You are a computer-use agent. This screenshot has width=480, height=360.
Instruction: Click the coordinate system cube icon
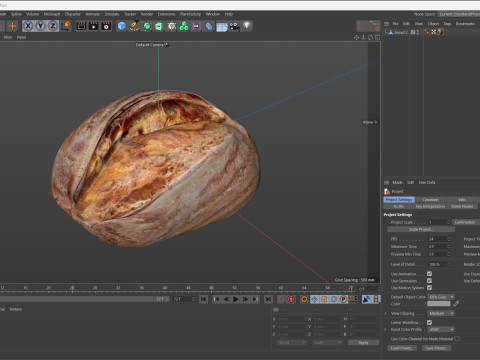pyautogui.click(x=66, y=26)
